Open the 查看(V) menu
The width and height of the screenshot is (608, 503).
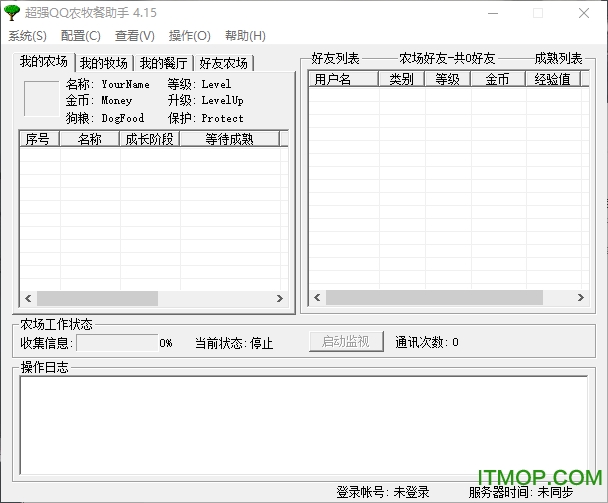pos(135,36)
